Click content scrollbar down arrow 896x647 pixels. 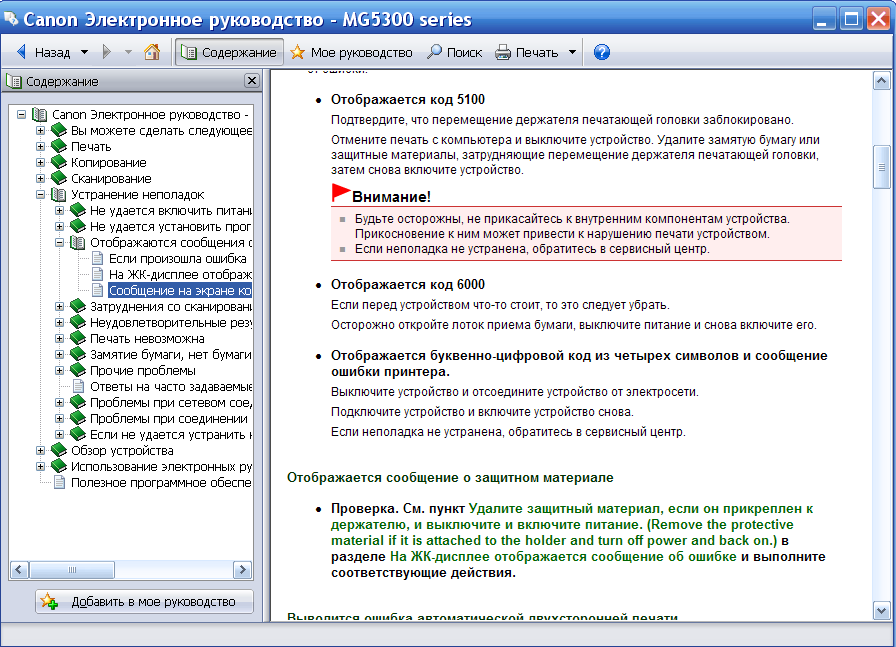[882, 610]
